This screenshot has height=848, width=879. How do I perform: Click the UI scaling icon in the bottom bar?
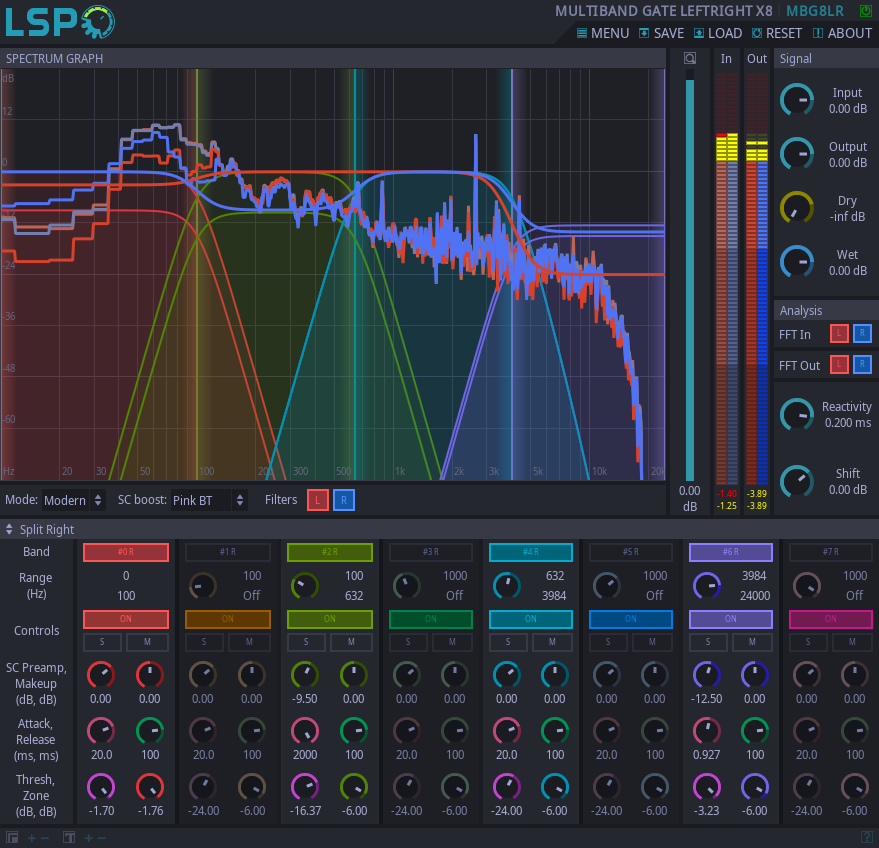click(12, 837)
